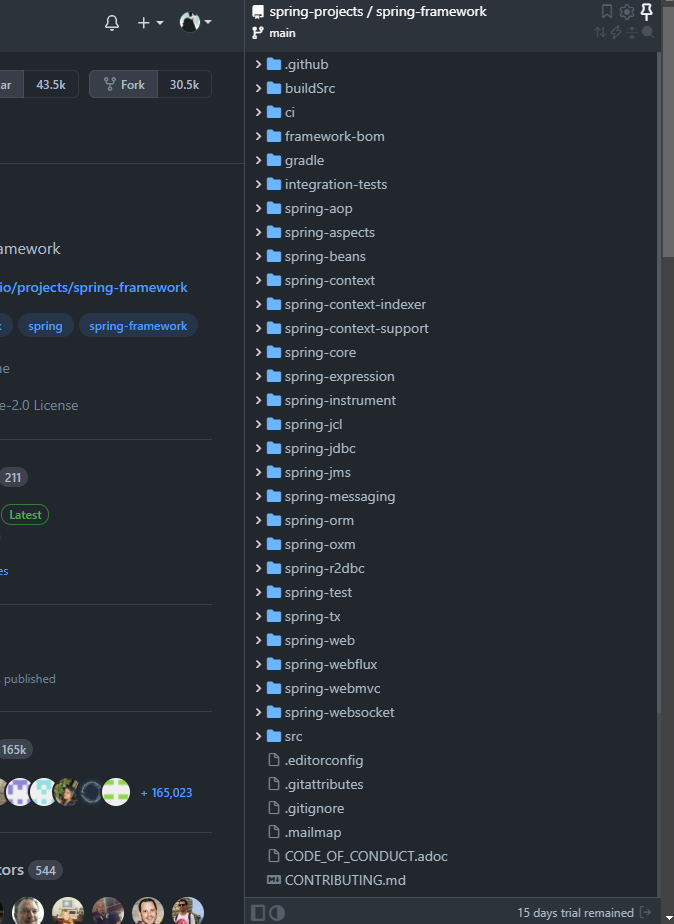Expand the spring-context-indexer chevron
Viewport: 674px width, 924px height.
(258, 304)
